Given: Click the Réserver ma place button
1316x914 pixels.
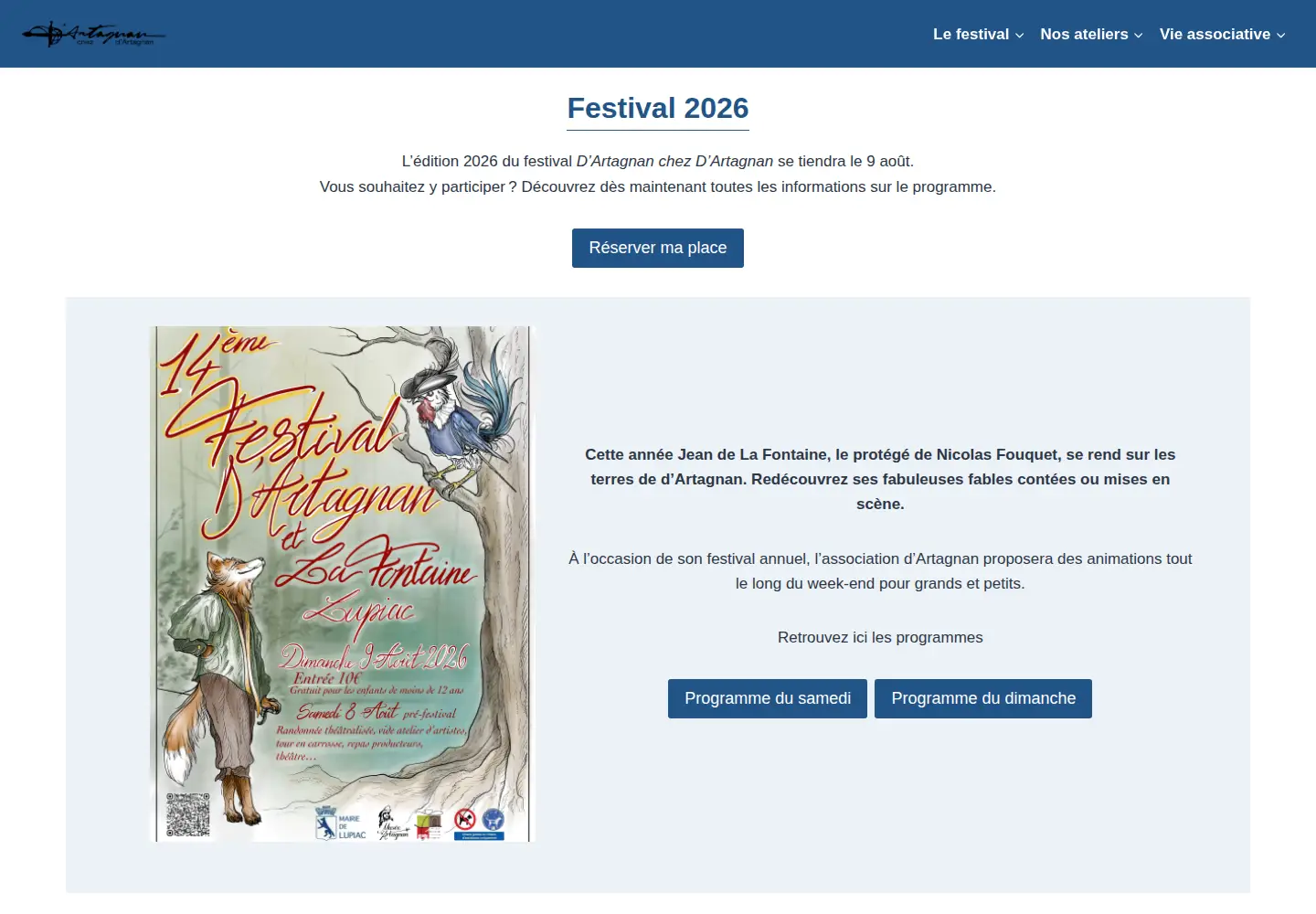Looking at the screenshot, I should (x=658, y=248).
